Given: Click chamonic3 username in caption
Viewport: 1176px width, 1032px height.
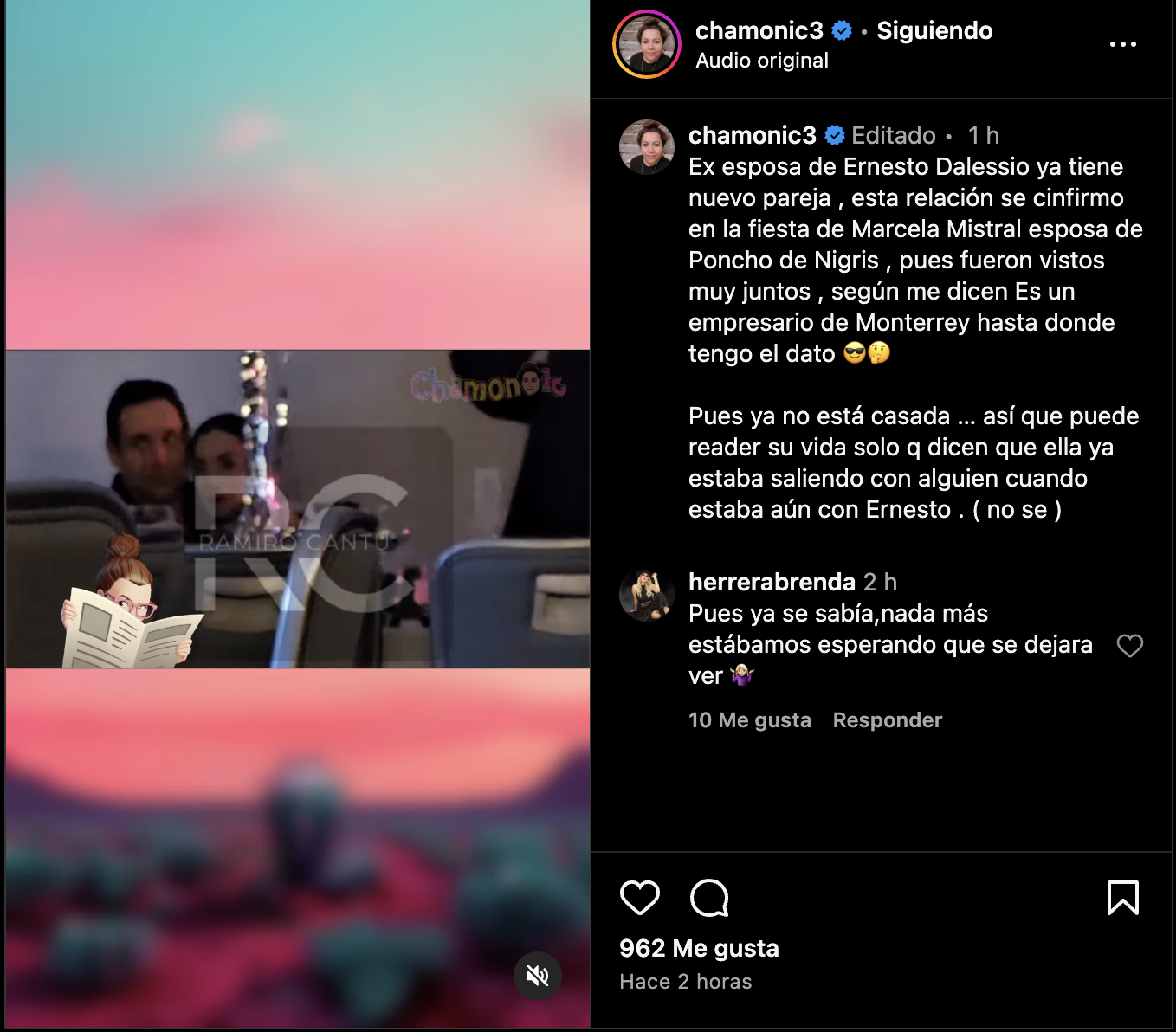Looking at the screenshot, I should click(753, 135).
